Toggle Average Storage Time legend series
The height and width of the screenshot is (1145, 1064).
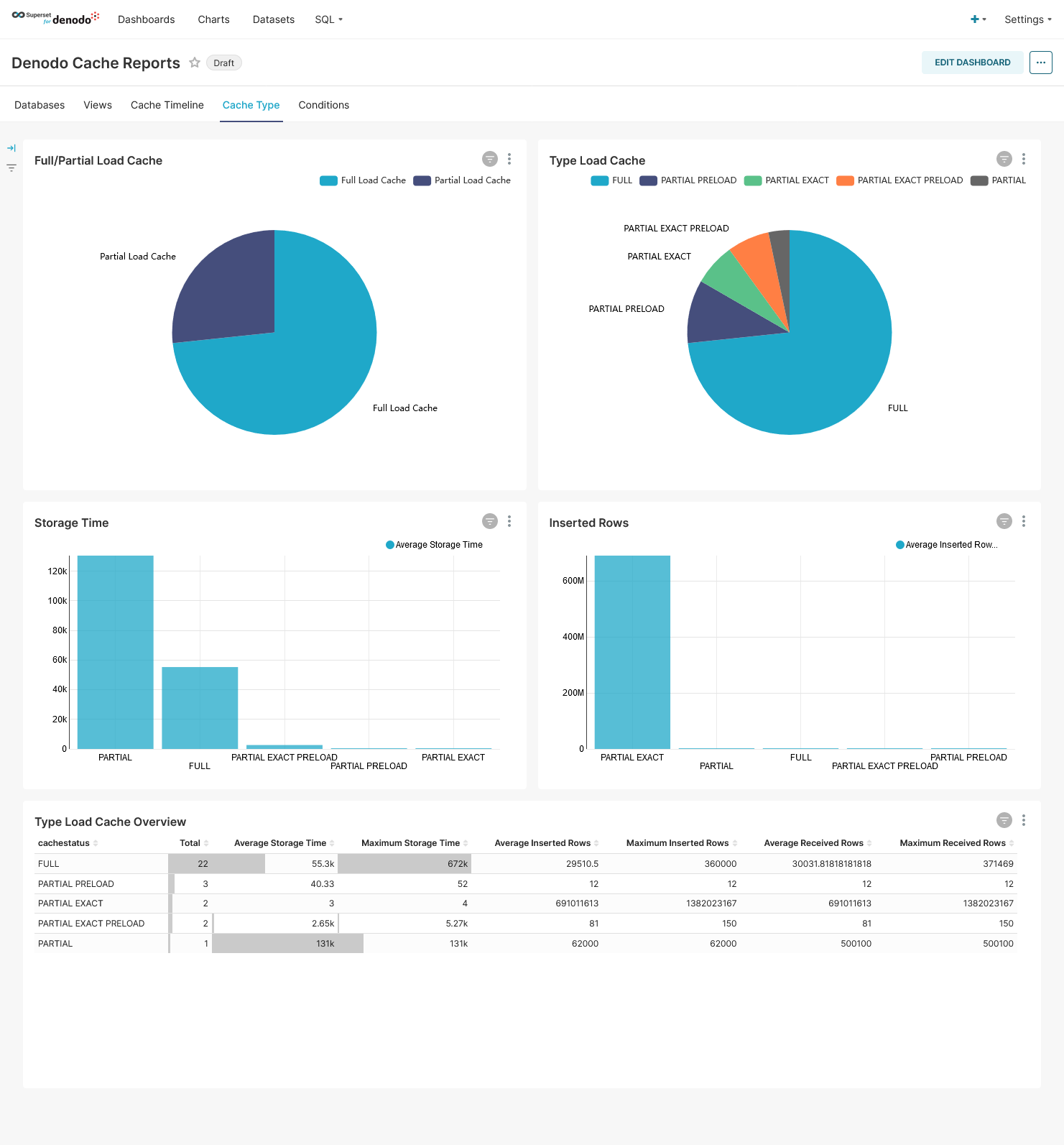point(434,545)
